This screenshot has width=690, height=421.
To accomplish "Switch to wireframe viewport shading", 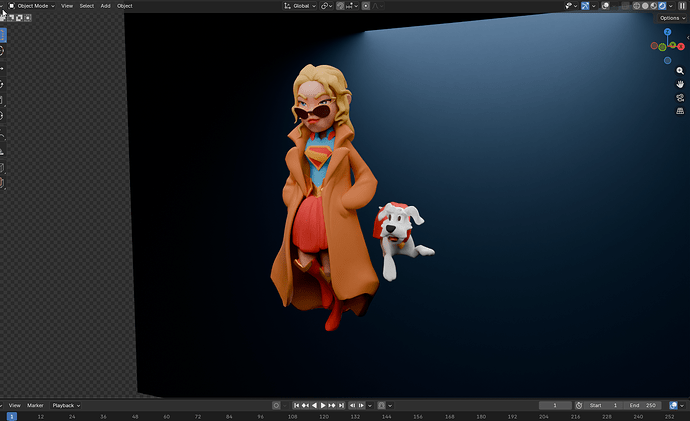I will pos(636,6).
